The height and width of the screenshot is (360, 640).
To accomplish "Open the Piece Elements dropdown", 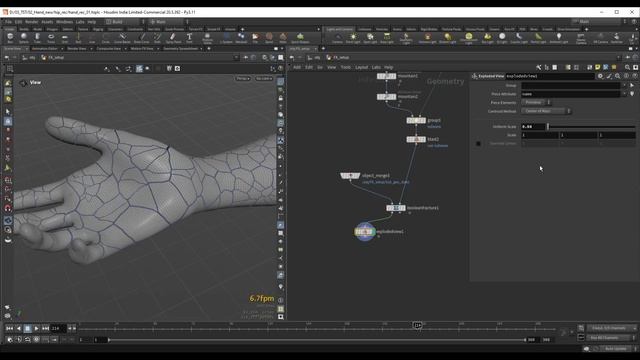I will [x=536, y=102].
